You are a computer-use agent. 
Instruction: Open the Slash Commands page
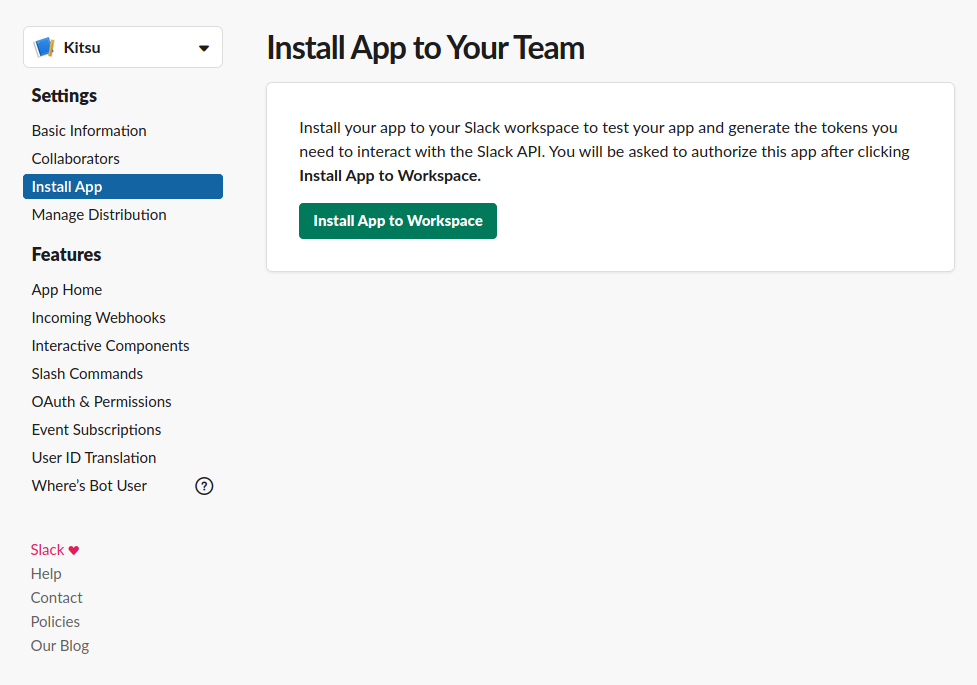click(x=87, y=373)
